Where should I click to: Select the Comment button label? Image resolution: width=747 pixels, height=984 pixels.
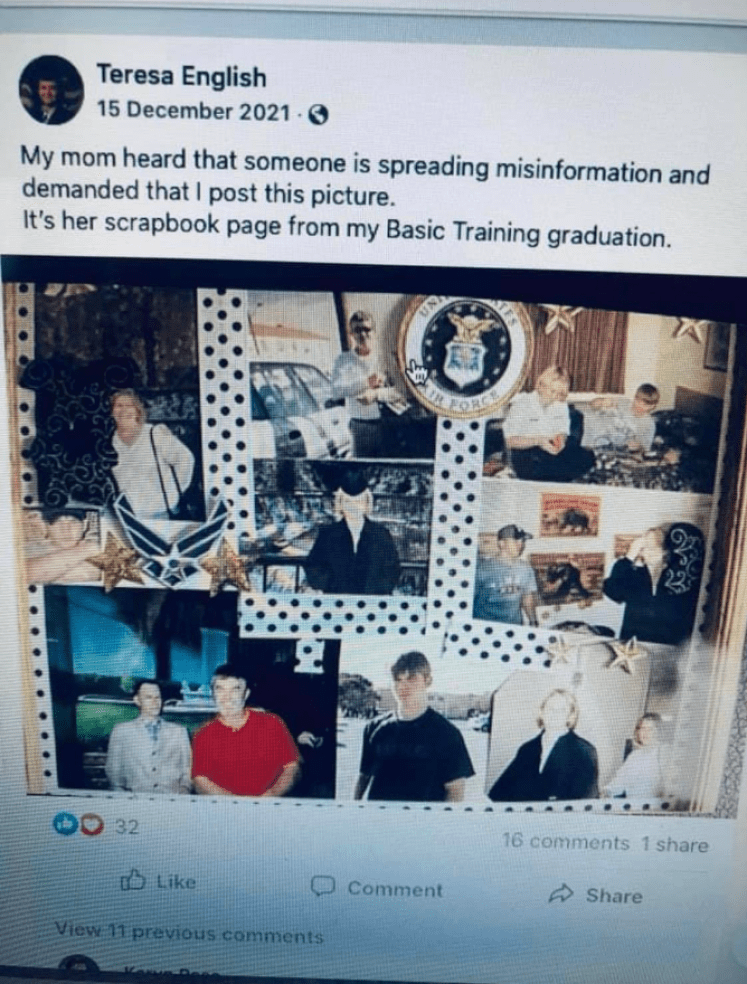coord(395,889)
